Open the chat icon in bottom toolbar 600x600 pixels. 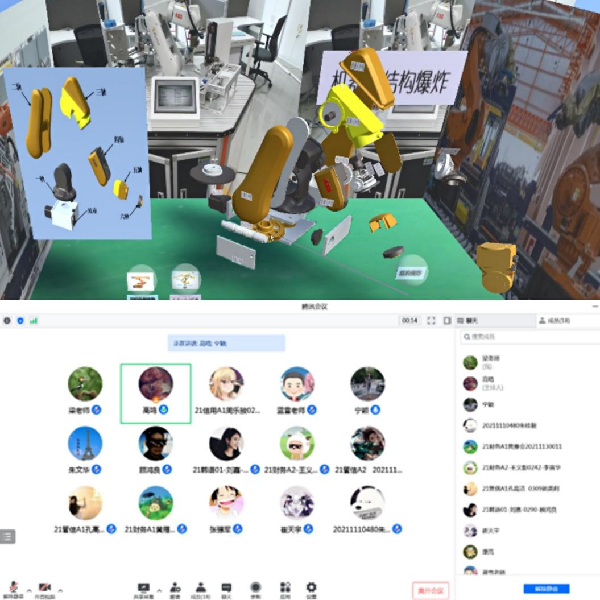pyautogui.click(x=227, y=587)
